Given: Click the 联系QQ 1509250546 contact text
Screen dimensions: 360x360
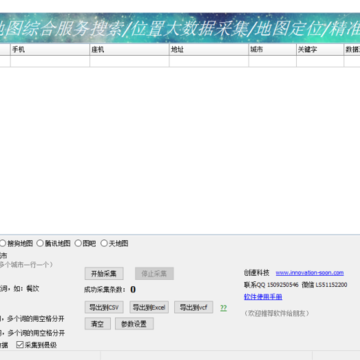Looking at the screenshot, I should [x=271, y=285].
